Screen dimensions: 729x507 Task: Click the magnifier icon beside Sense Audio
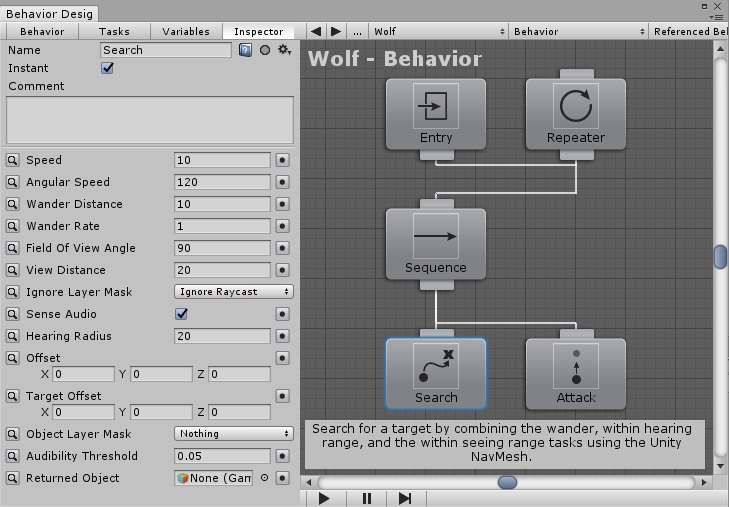click(x=13, y=314)
